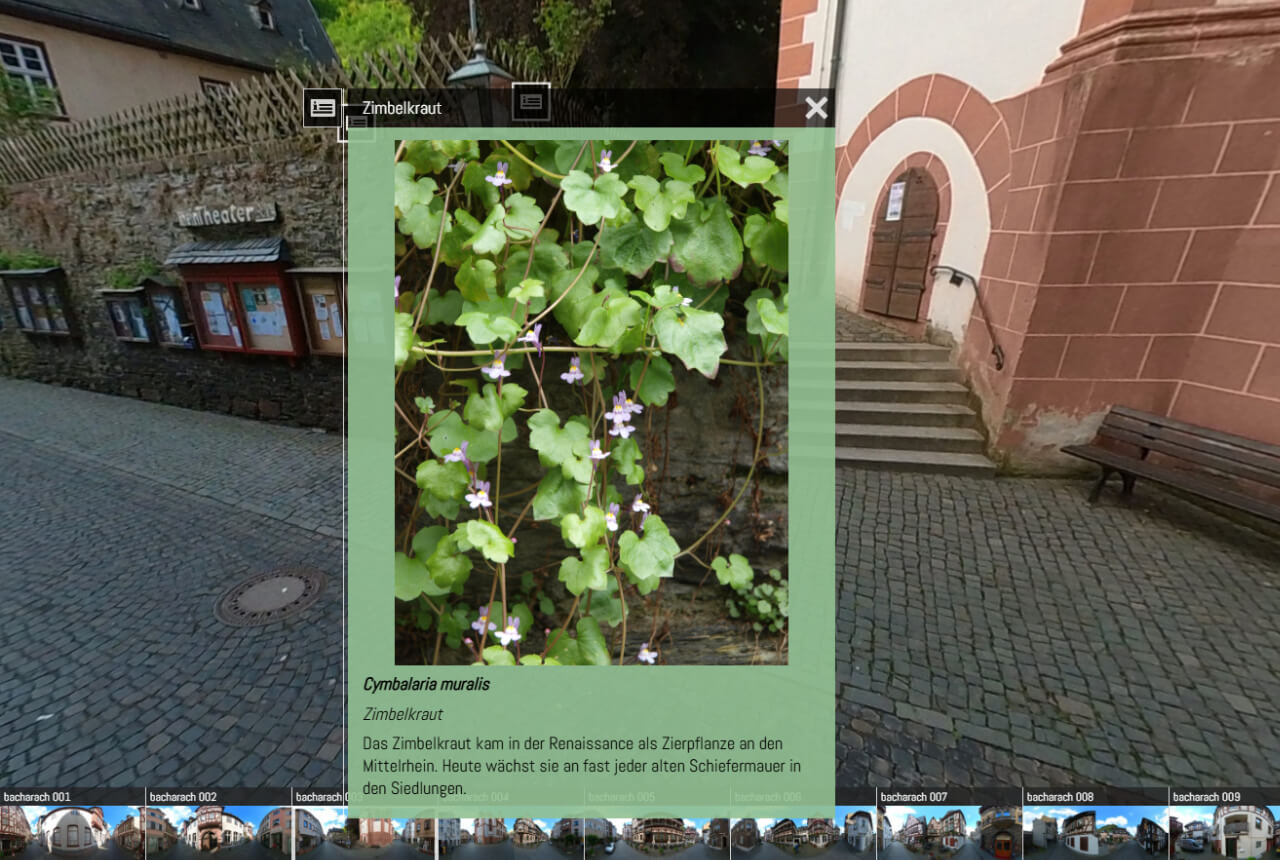
Task: Click the Cymbalaria muralis plant photo
Action: (x=594, y=400)
